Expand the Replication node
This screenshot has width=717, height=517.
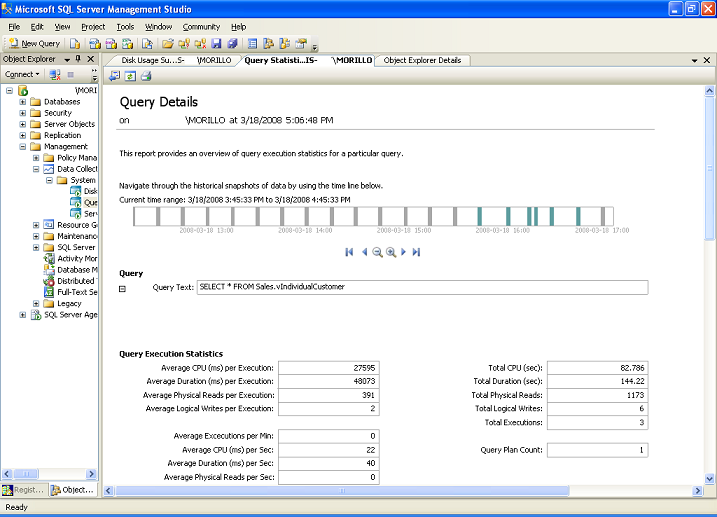click(22, 135)
